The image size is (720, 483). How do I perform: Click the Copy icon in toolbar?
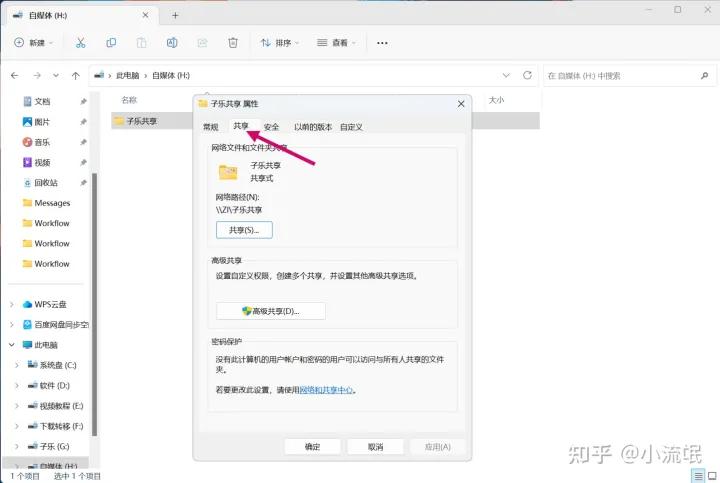click(111, 43)
